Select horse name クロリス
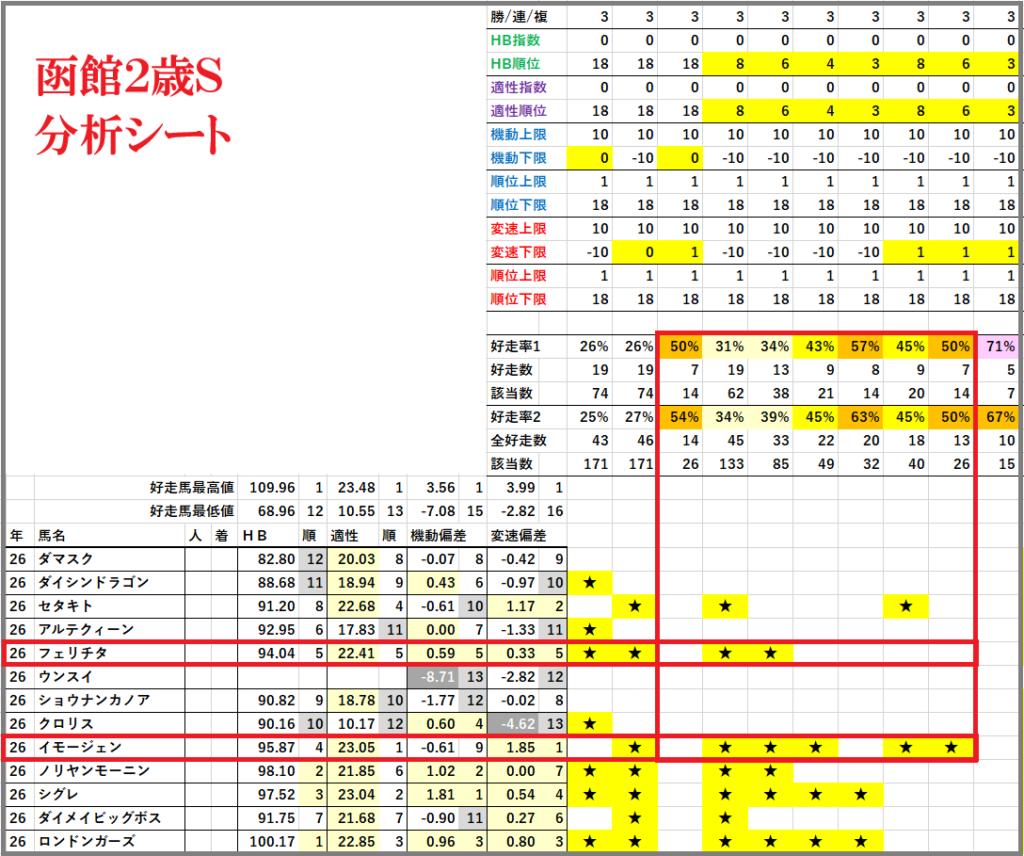 (65, 723)
